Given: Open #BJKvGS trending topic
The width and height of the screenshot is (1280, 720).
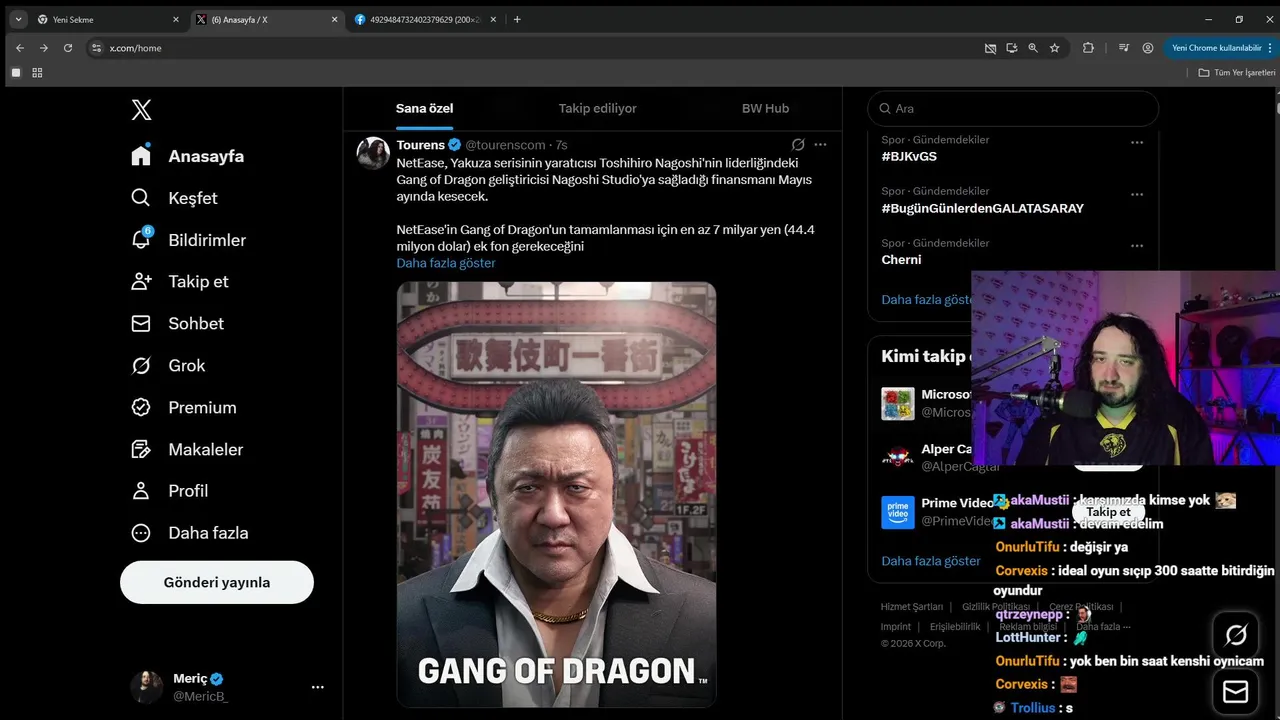Looking at the screenshot, I should point(909,157).
